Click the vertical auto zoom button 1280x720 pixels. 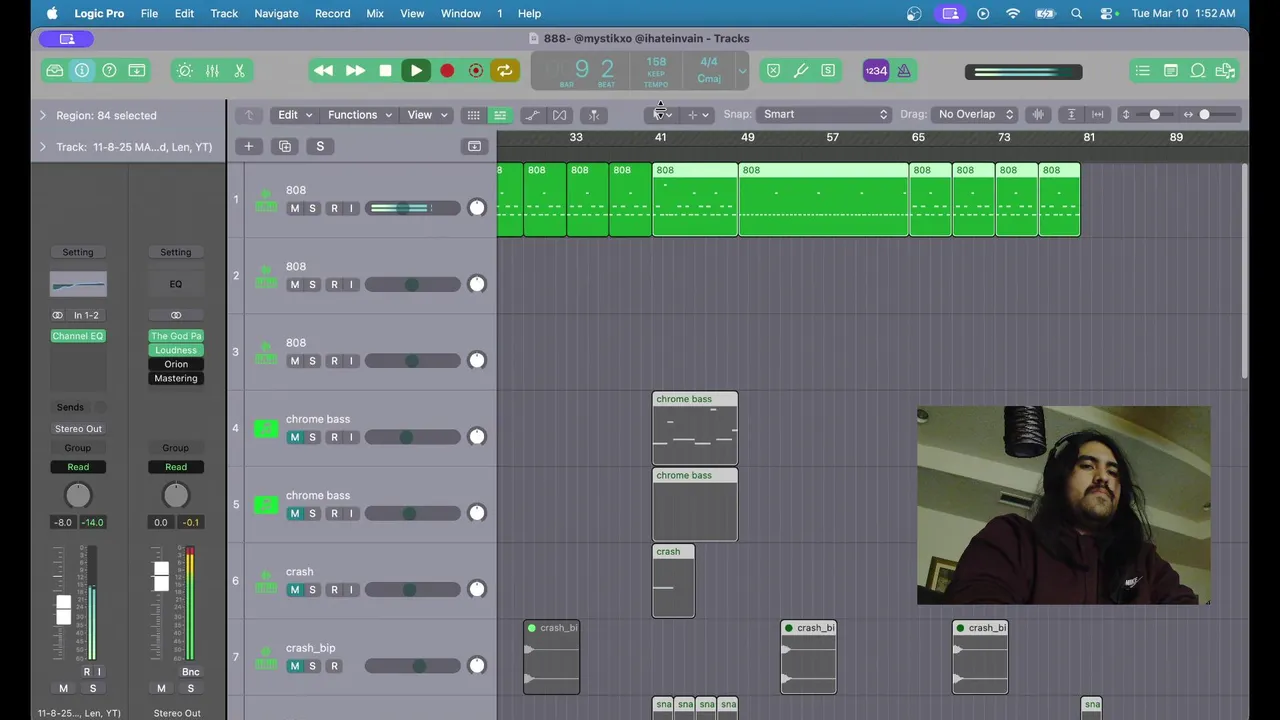1071,114
